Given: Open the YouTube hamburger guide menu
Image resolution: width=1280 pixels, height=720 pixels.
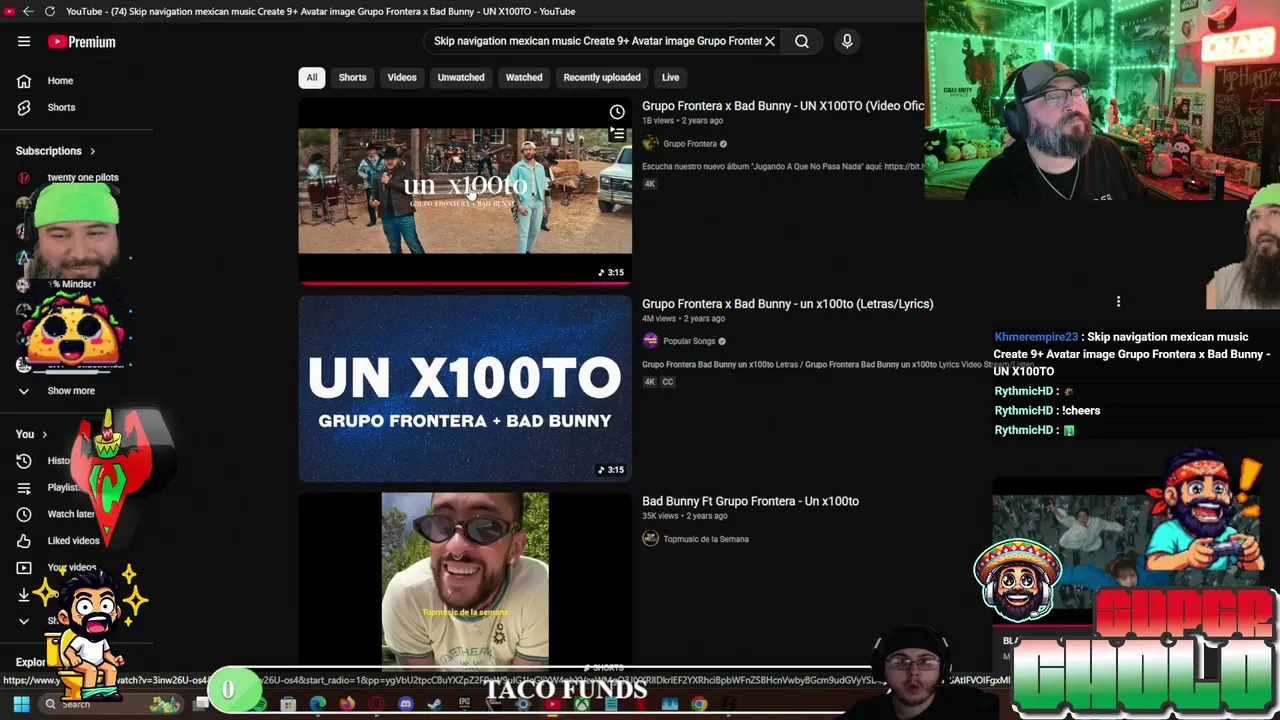Looking at the screenshot, I should [24, 41].
